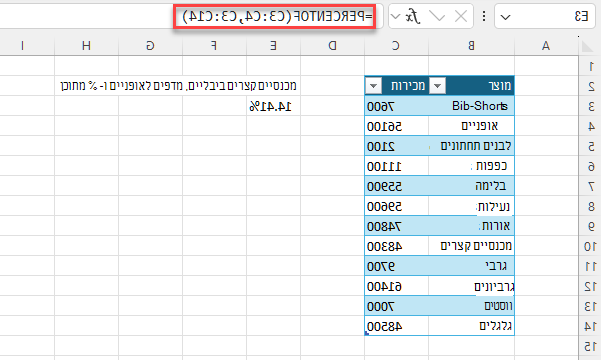Click the Cancel X icon in formula bar
601x360 pixels.
pyautogui.click(x=460, y=16)
